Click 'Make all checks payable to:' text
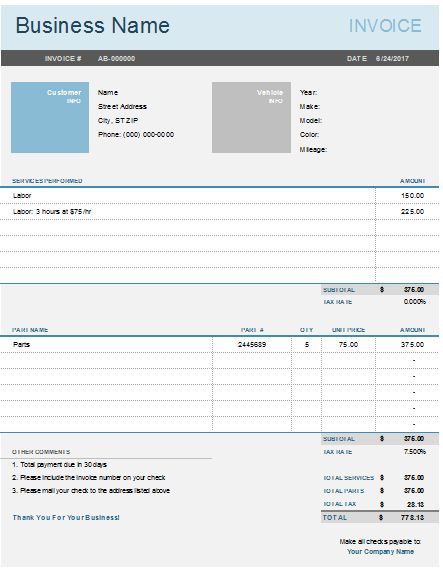 380,542
